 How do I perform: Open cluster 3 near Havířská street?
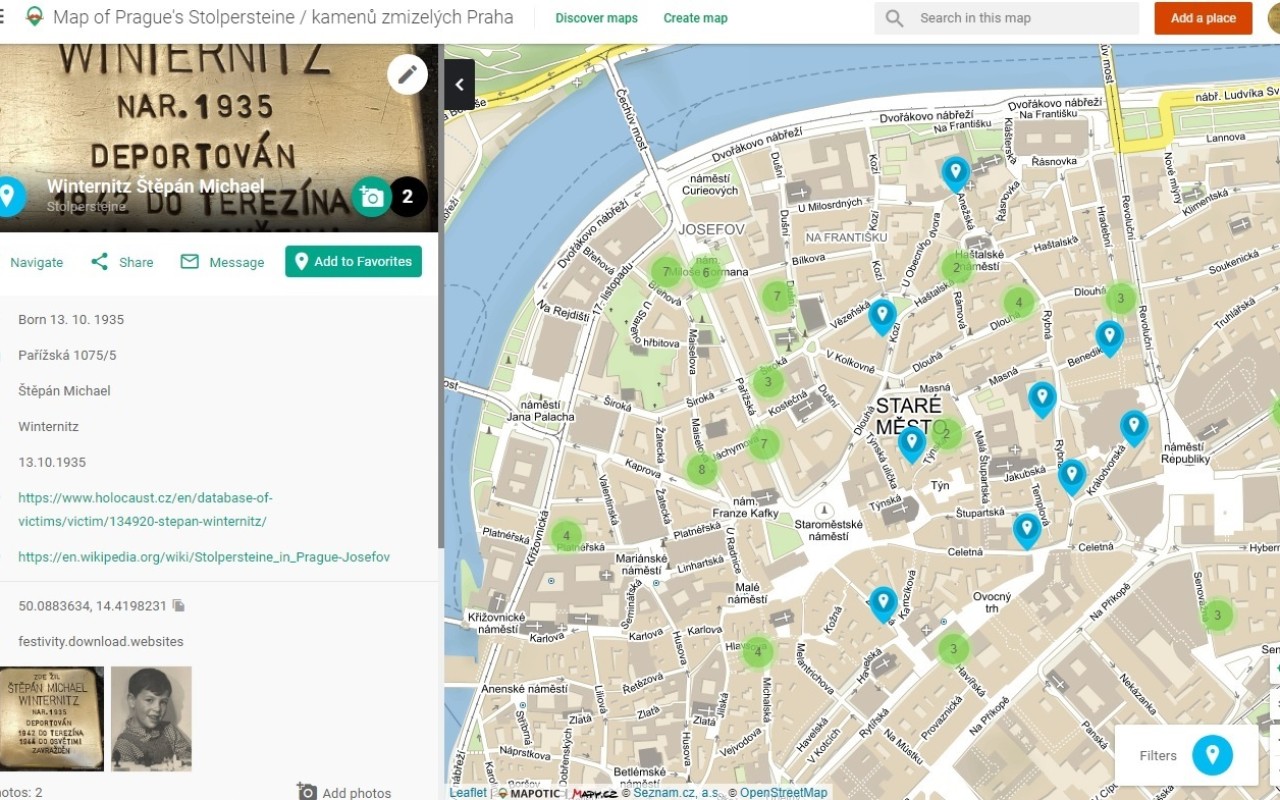tap(954, 648)
